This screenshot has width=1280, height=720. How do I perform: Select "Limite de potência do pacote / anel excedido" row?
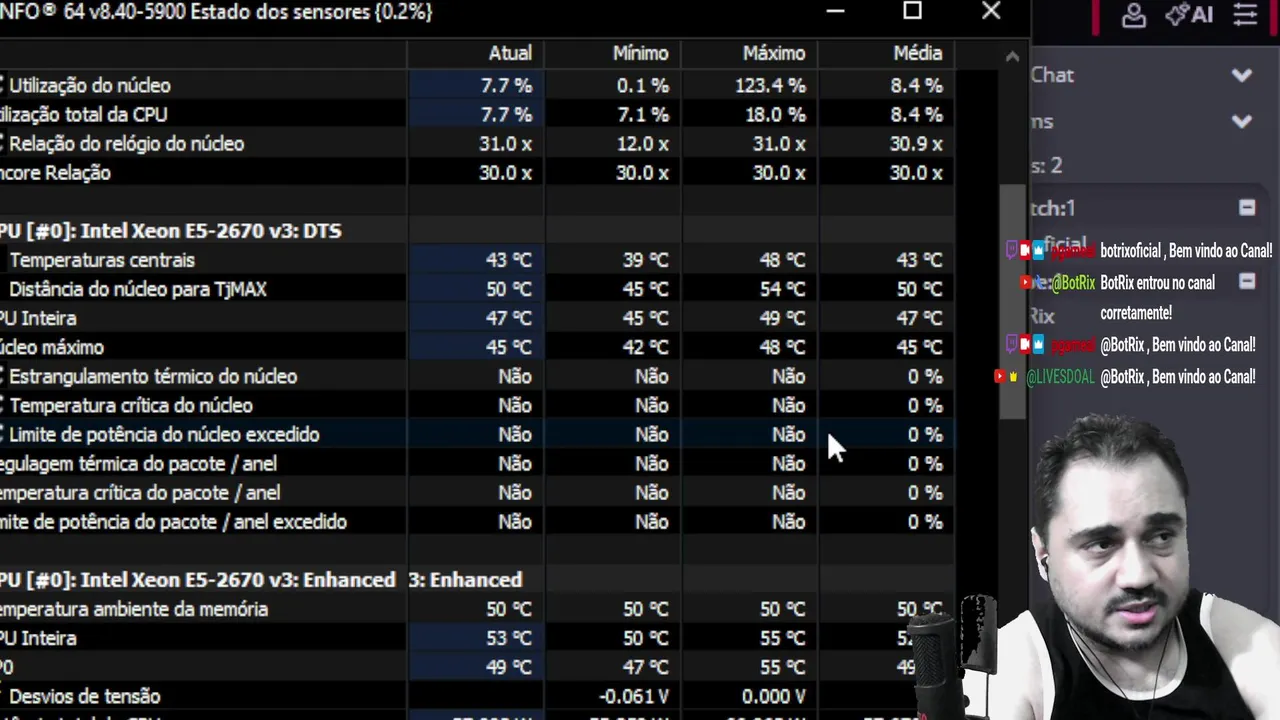477,521
